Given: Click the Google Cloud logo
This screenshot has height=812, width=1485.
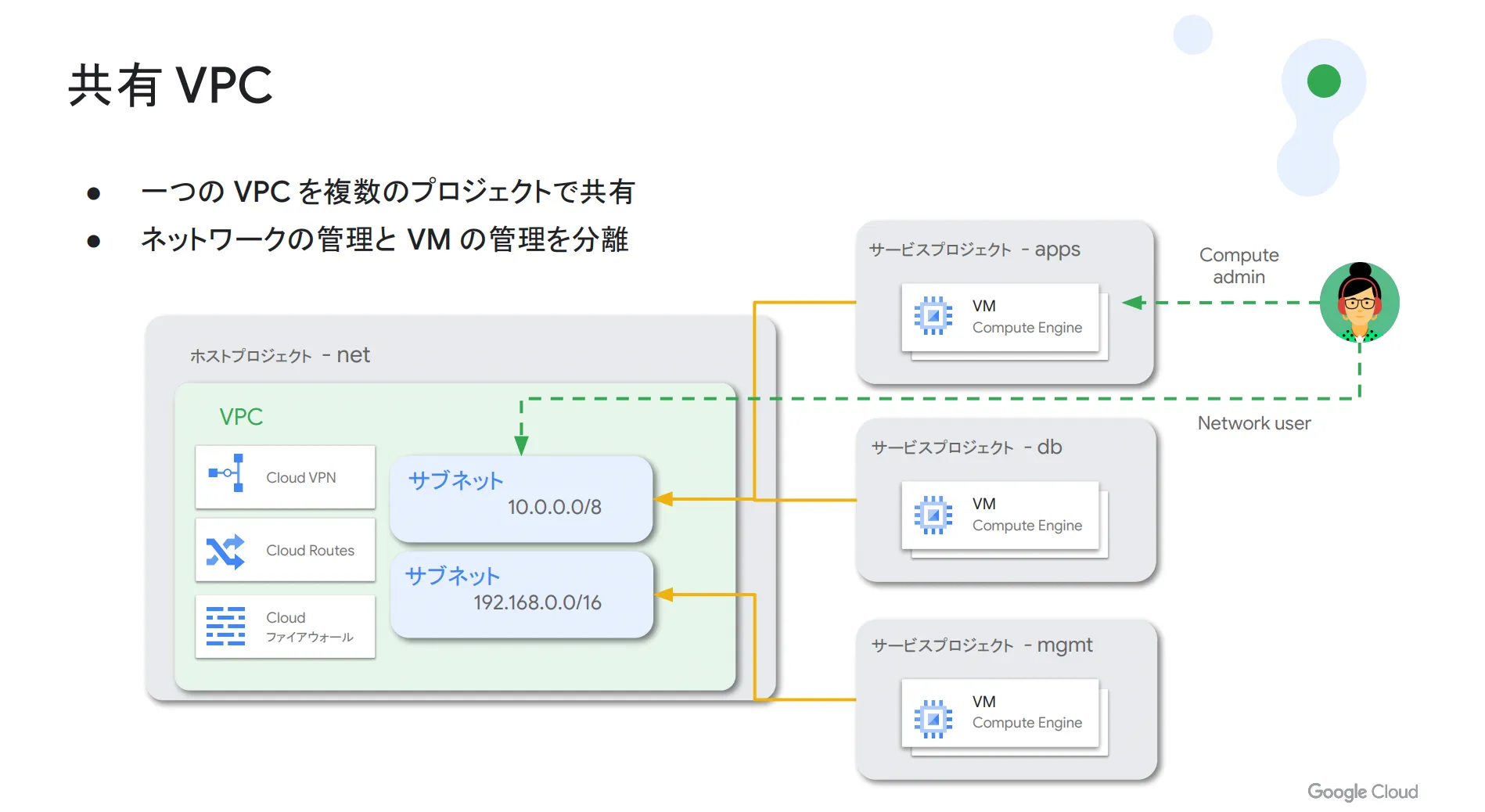Looking at the screenshot, I should click(x=1362, y=792).
